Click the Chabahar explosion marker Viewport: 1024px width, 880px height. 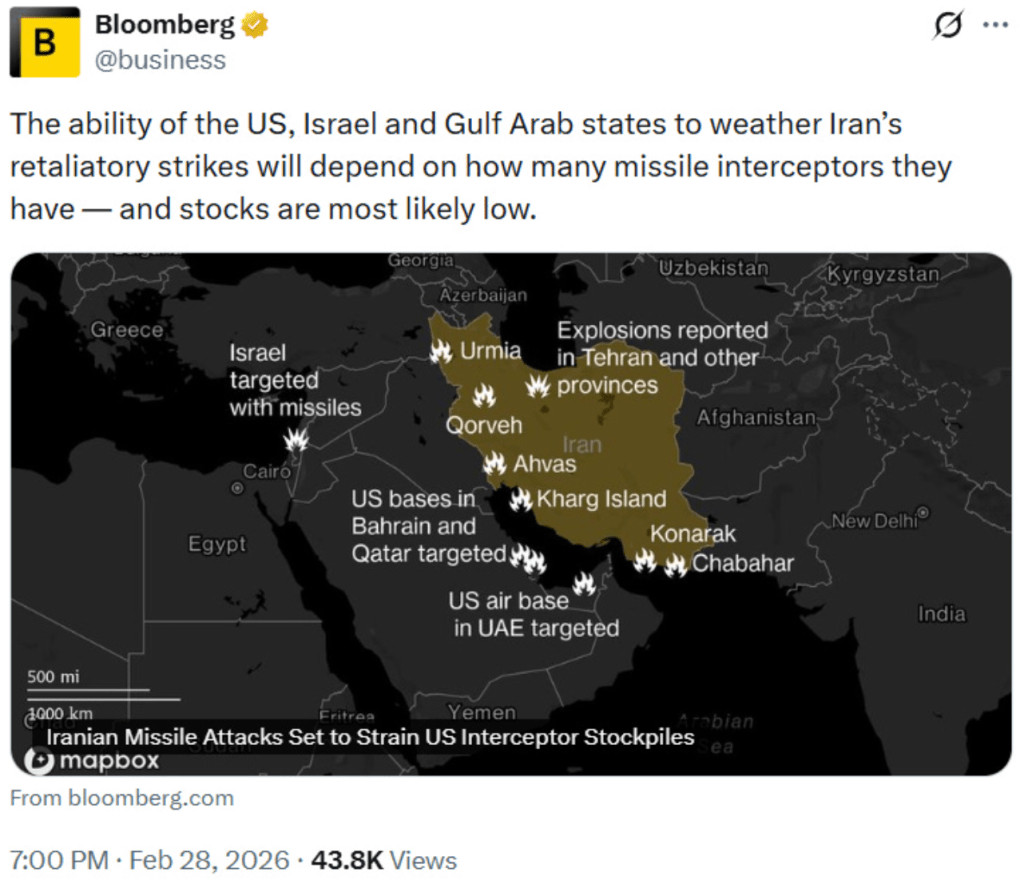[x=676, y=565]
